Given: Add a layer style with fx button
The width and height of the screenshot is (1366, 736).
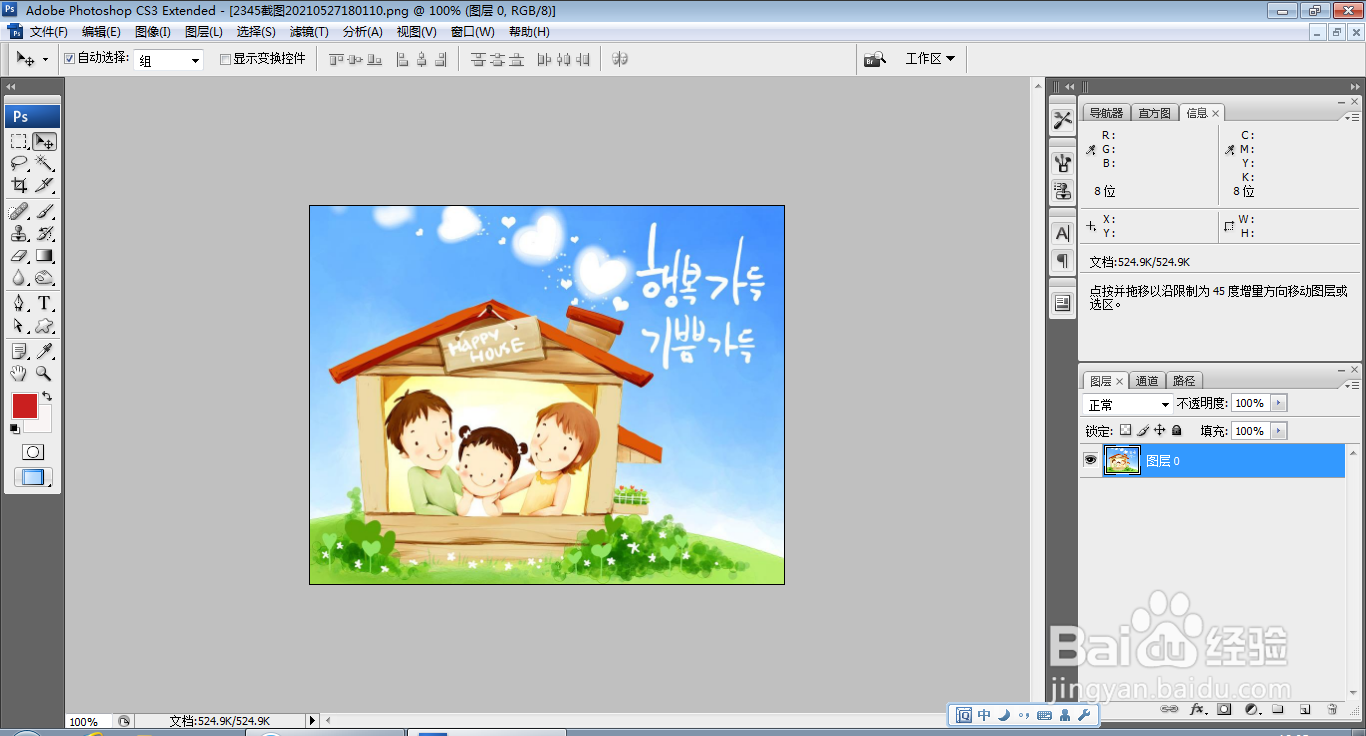Looking at the screenshot, I should point(1197,709).
